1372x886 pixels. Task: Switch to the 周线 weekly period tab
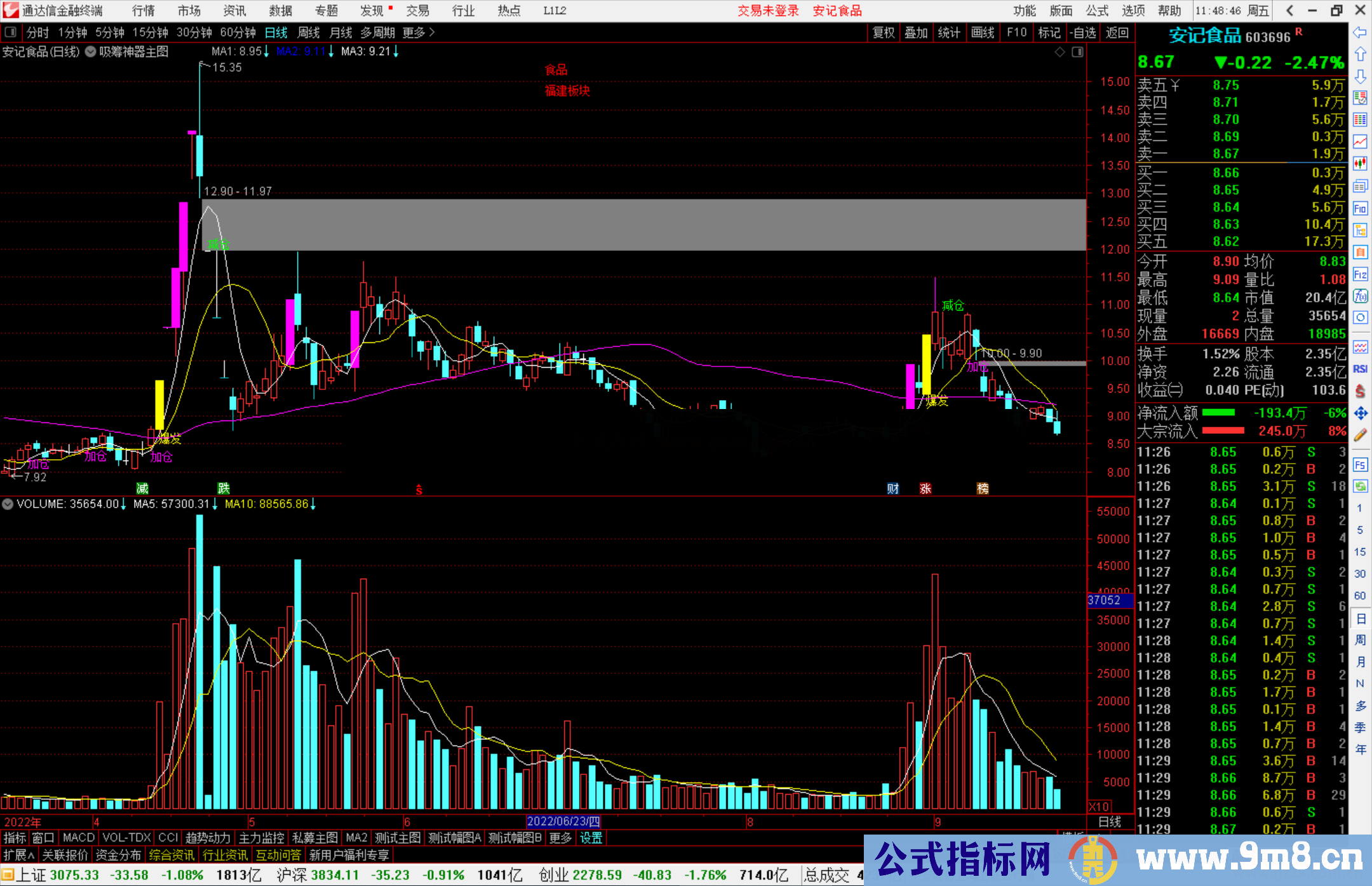[309, 32]
